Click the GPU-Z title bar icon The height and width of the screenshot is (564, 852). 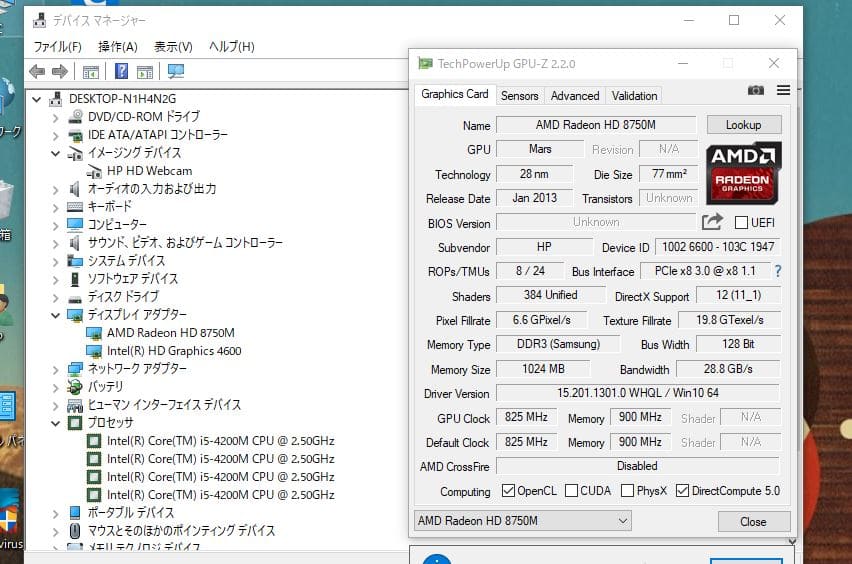(x=425, y=64)
